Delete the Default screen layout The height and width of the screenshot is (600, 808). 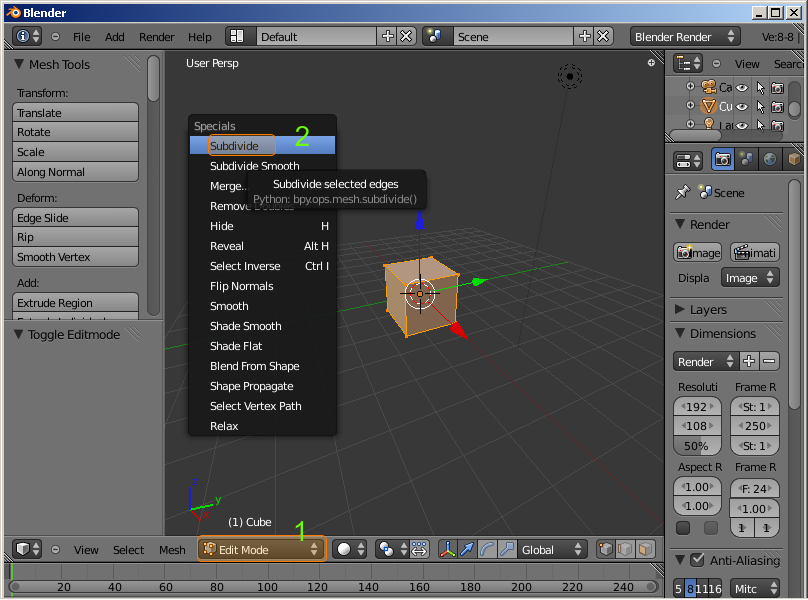(407, 37)
